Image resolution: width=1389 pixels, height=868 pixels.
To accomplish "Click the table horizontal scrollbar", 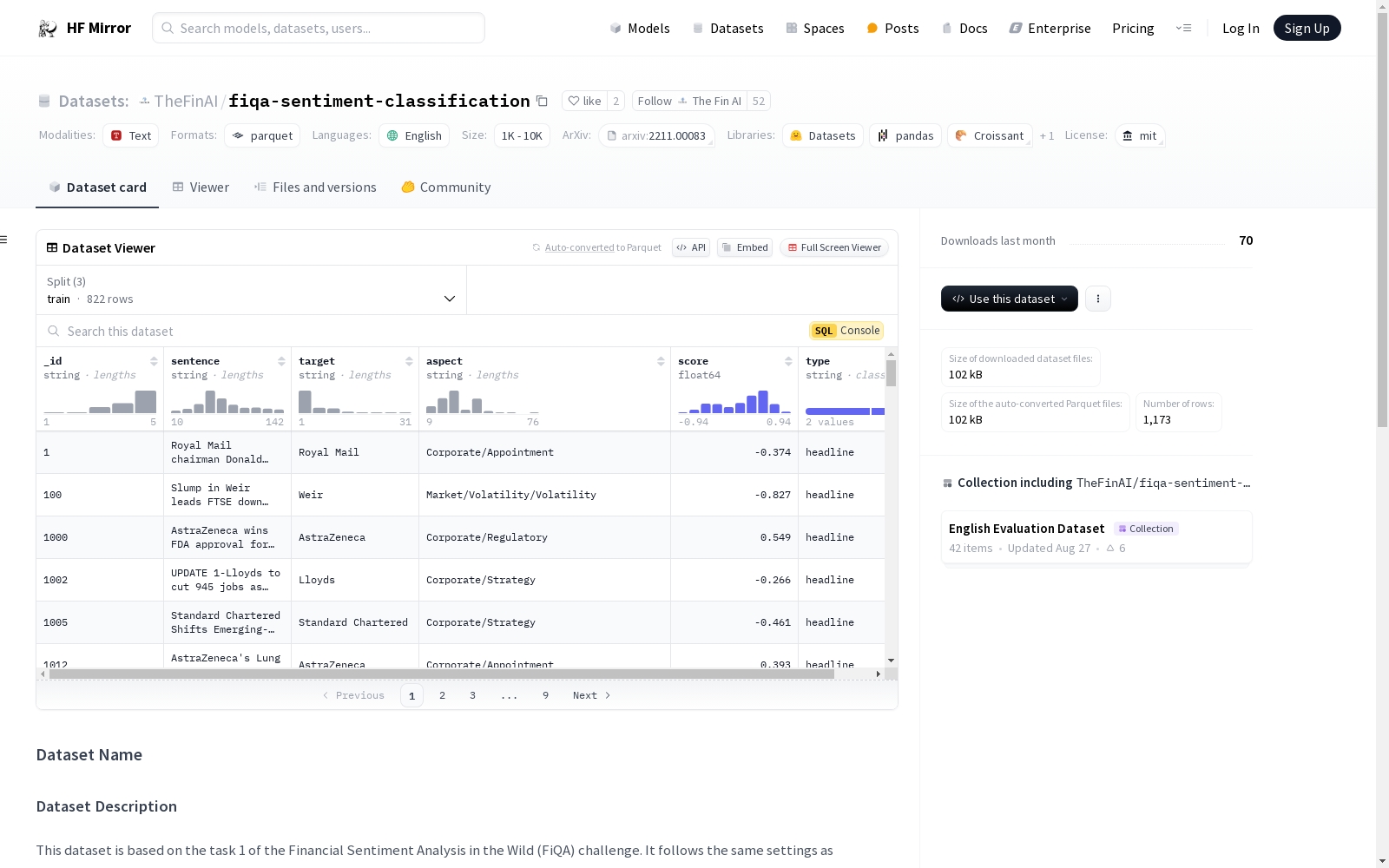I will coord(441,674).
